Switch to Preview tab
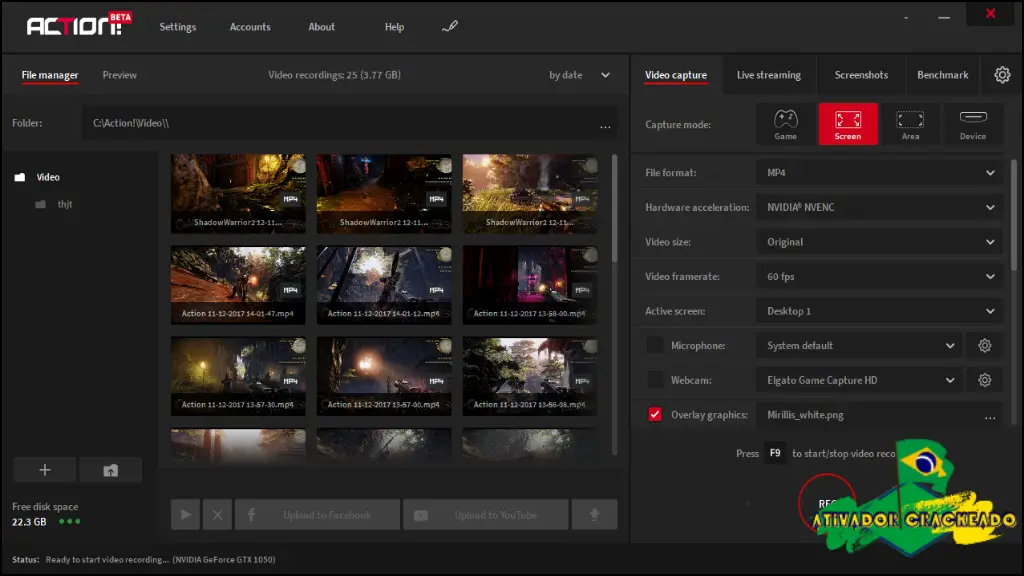This screenshot has height=576, width=1024. [x=120, y=75]
